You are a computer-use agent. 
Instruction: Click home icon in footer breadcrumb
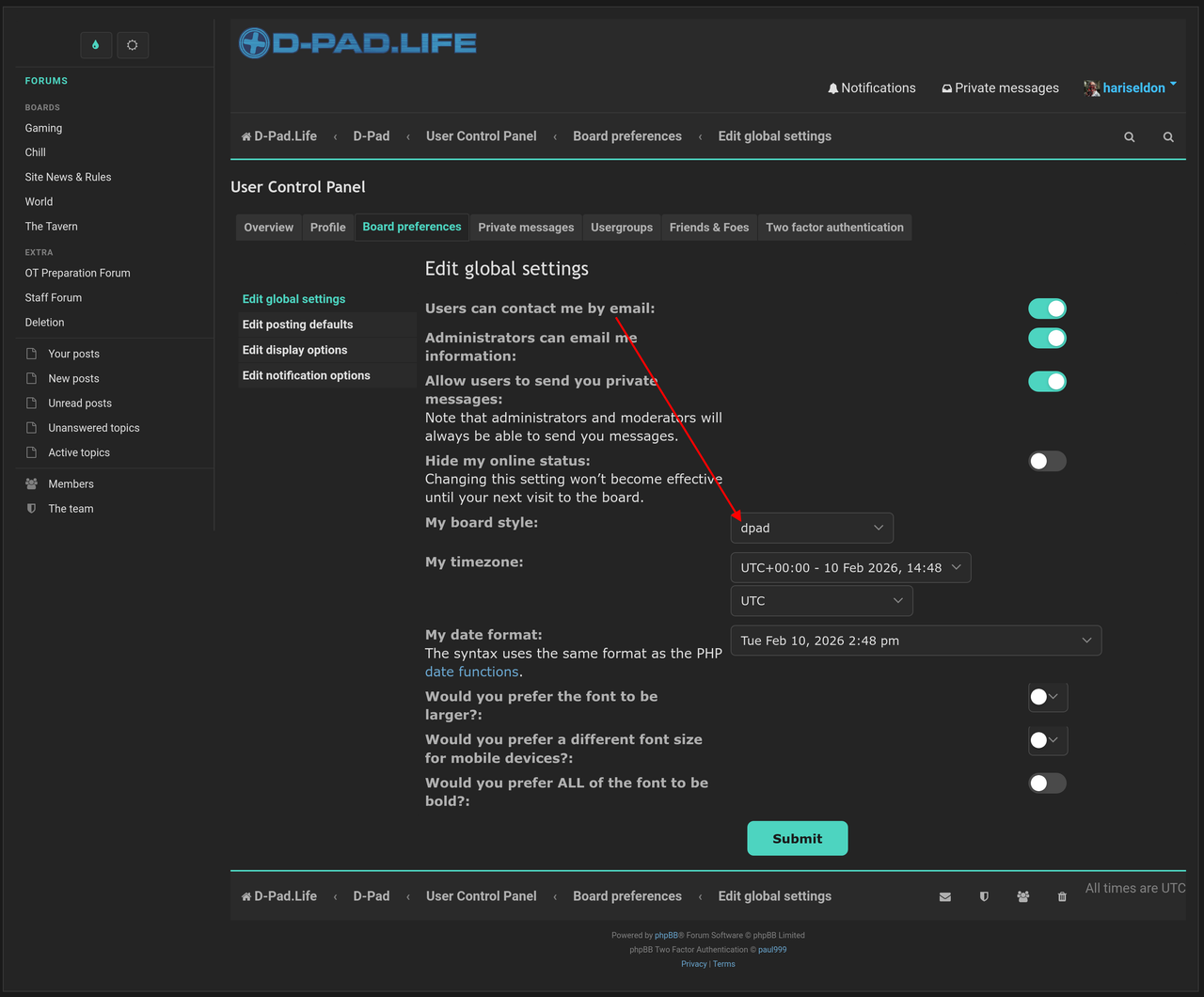tap(246, 896)
